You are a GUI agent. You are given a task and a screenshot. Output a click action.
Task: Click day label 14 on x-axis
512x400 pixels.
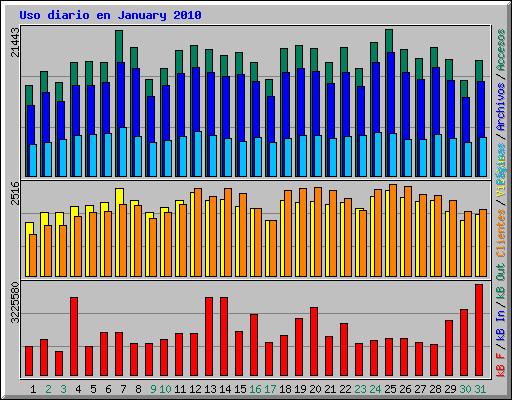click(x=225, y=389)
